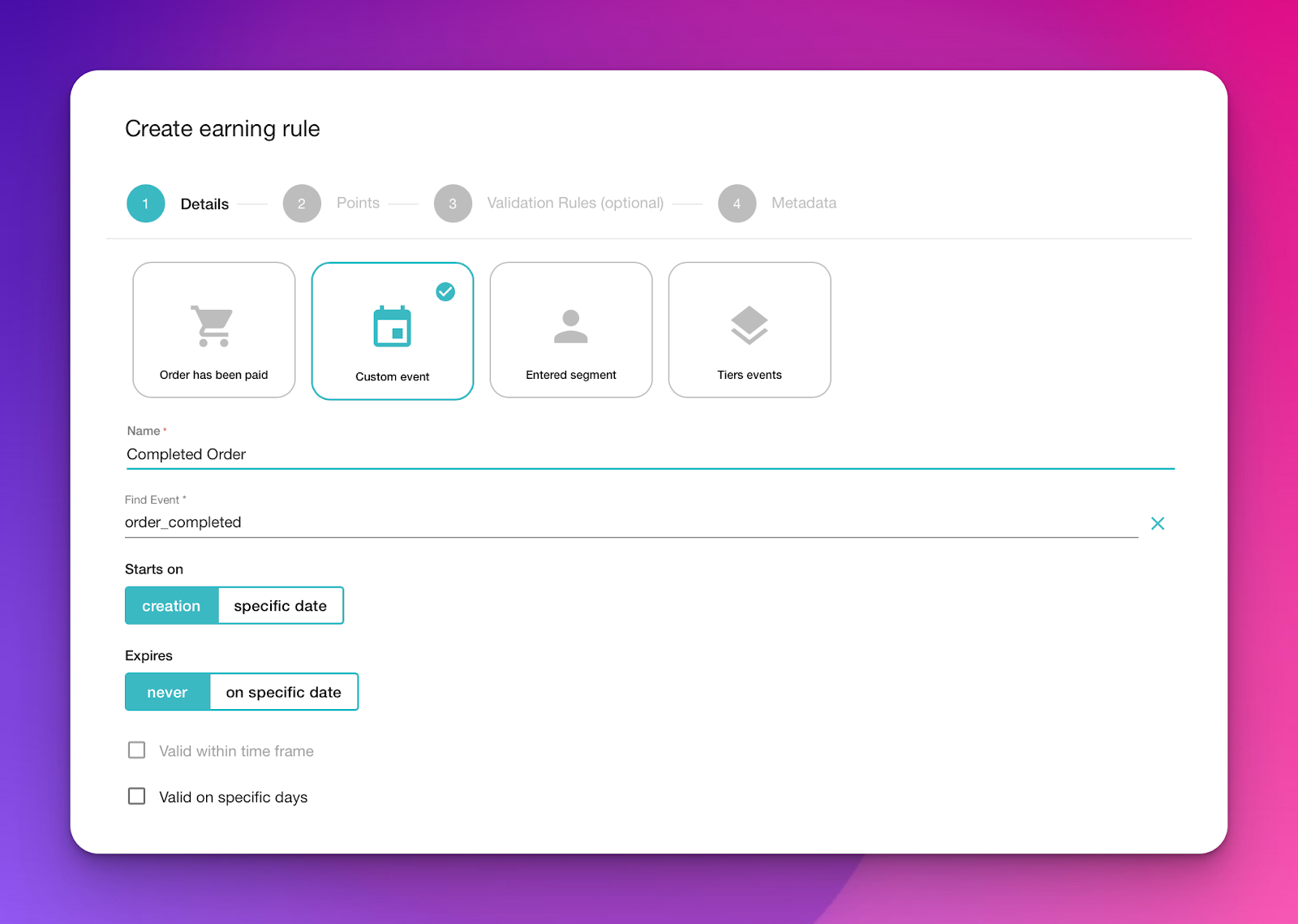
Task: Open the Points step
Action: click(358, 203)
